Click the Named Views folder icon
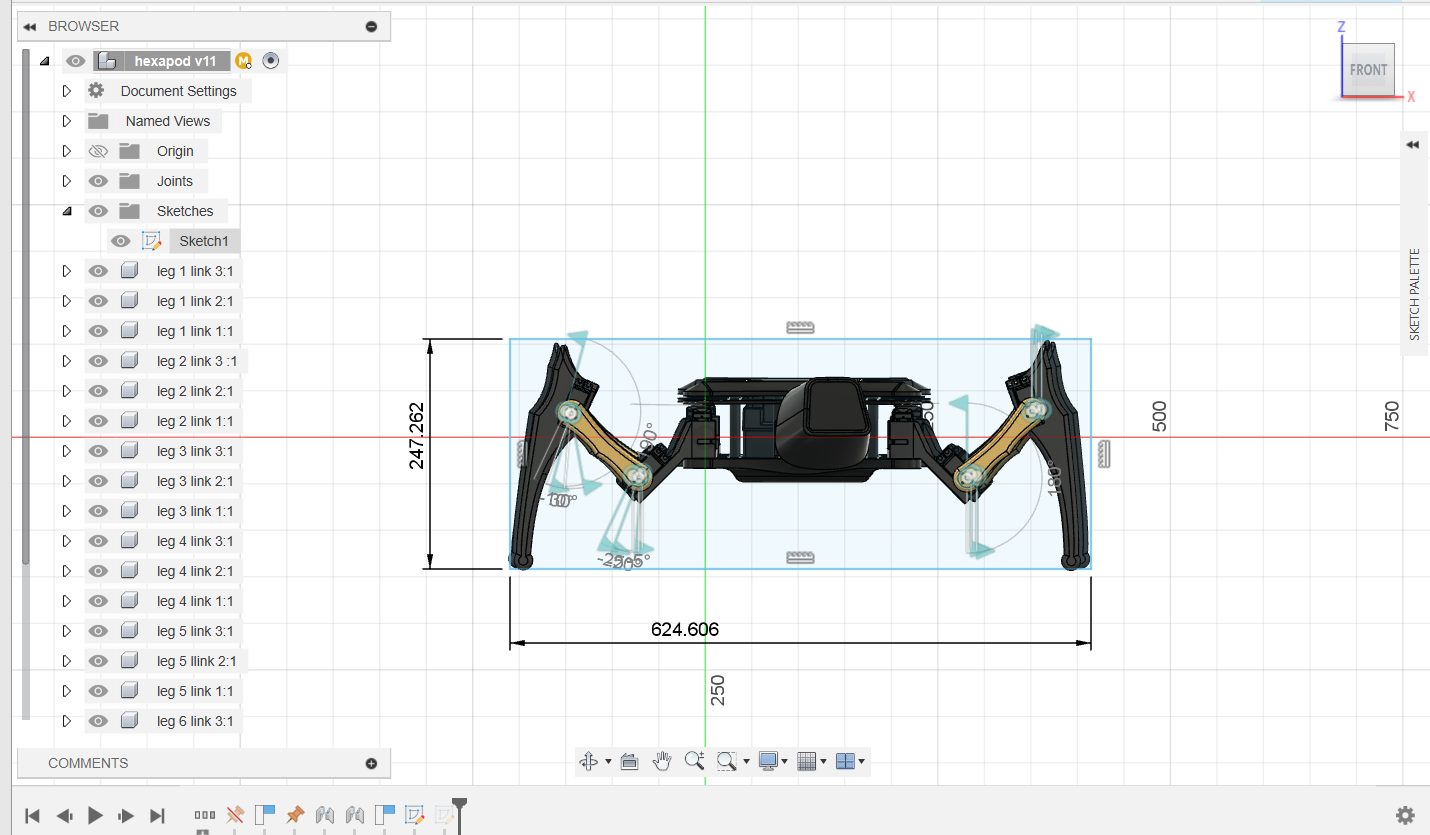Image resolution: width=1430 pixels, height=835 pixels. coord(97,121)
